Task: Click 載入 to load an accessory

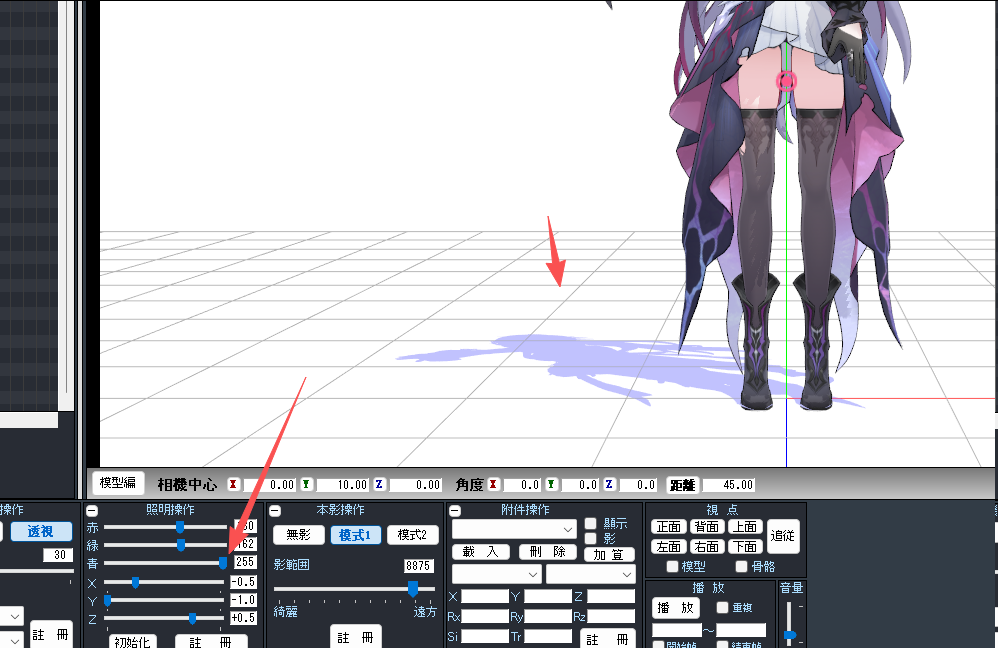Action: [481, 552]
